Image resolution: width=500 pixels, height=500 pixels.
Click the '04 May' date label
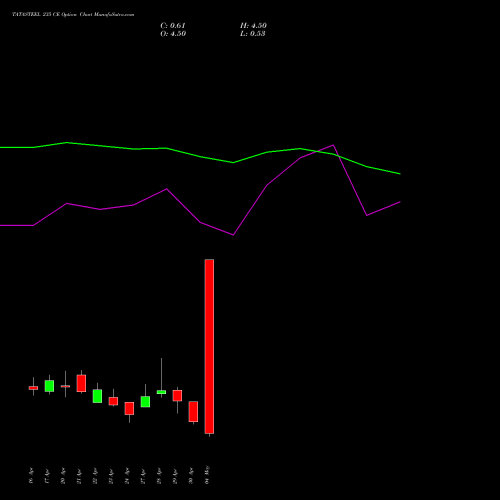point(207,475)
